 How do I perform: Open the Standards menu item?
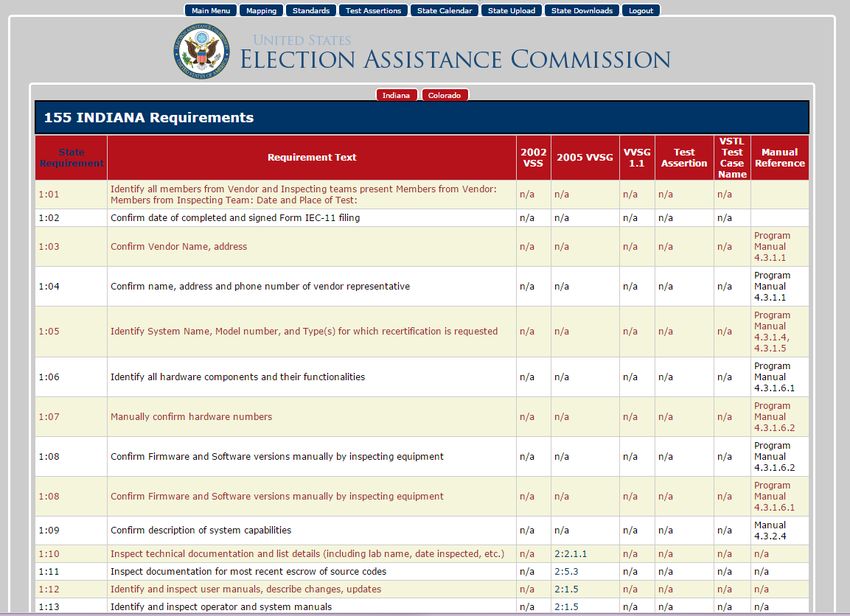pyautogui.click(x=311, y=10)
